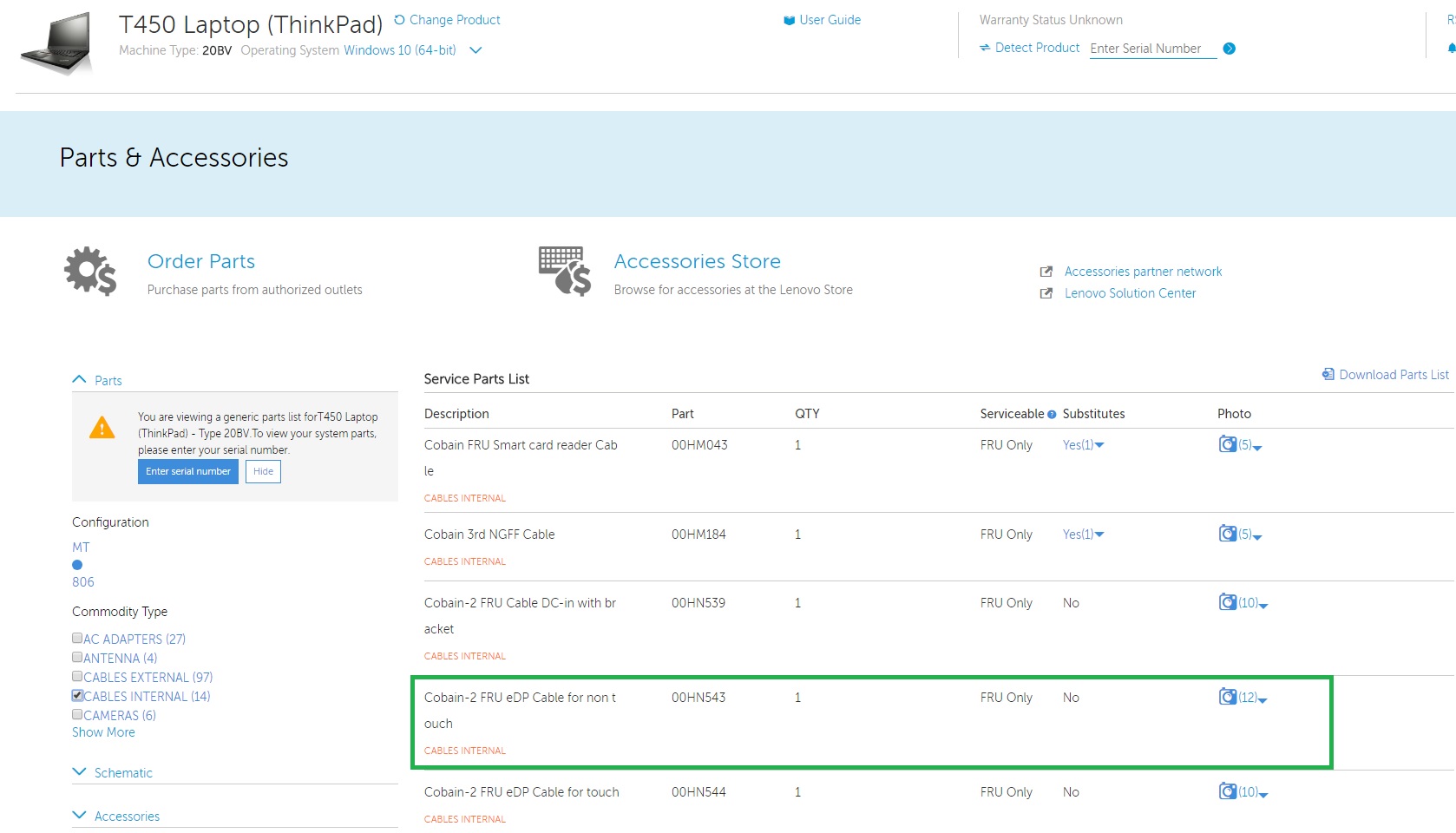Click the Change Product refresh icon
1456x833 pixels.
pyautogui.click(x=399, y=20)
